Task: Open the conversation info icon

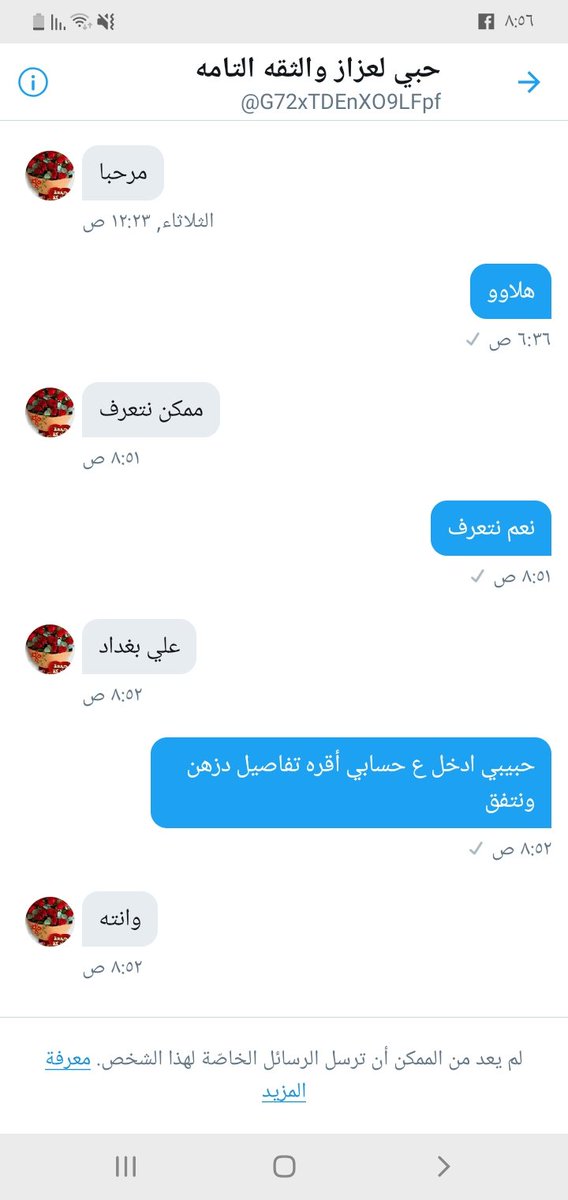Action: point(33,83)
